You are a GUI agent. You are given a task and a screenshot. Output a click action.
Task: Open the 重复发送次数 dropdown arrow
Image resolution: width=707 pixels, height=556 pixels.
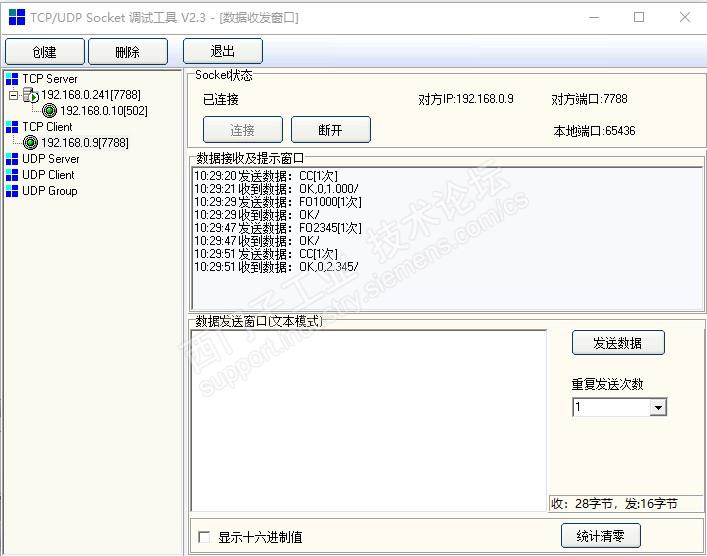click(658, 408)
